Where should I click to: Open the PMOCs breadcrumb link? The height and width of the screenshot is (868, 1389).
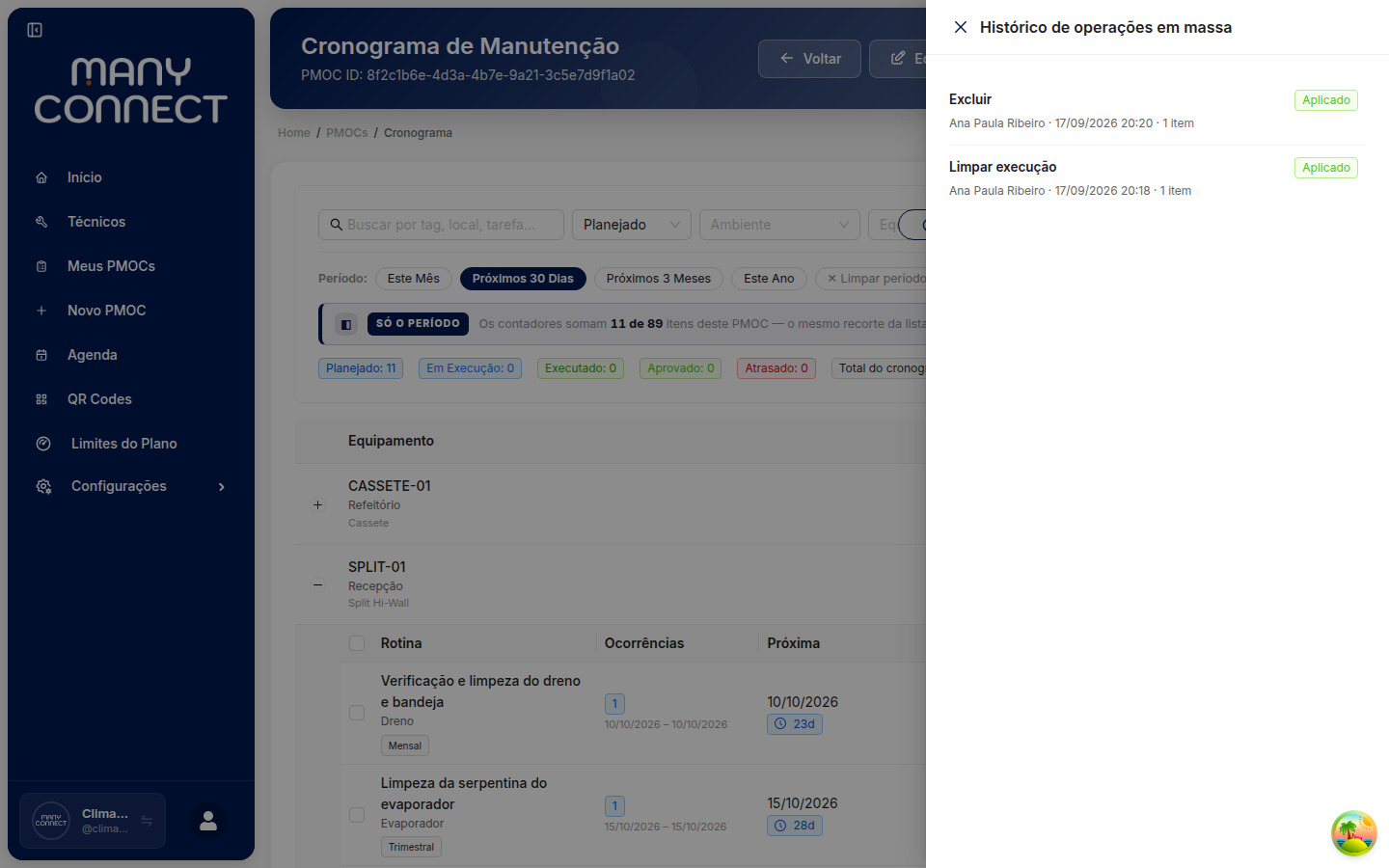pyautogui.click(x=347, y=133)
